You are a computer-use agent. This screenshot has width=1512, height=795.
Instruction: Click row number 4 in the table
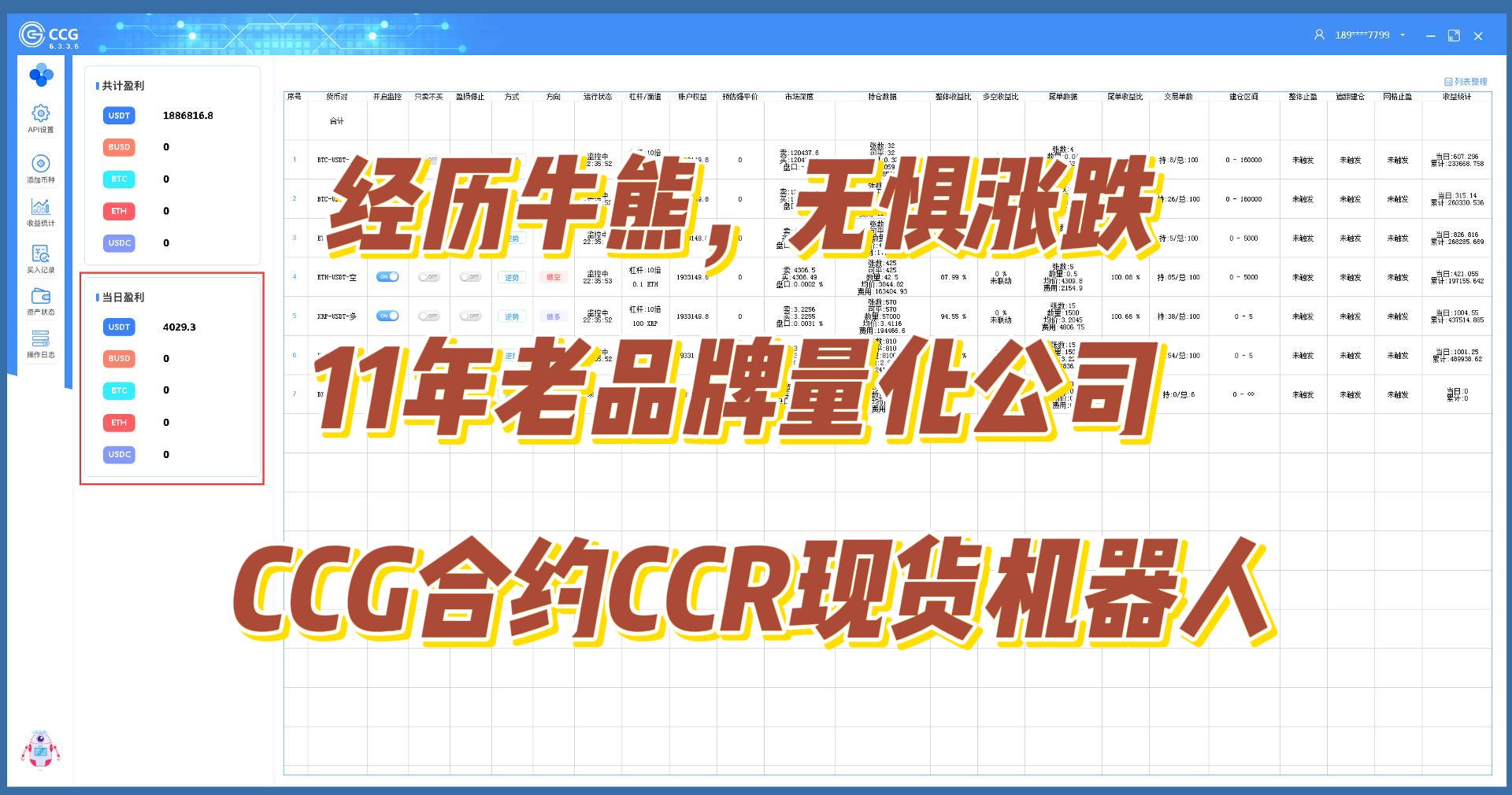point(295,277)
